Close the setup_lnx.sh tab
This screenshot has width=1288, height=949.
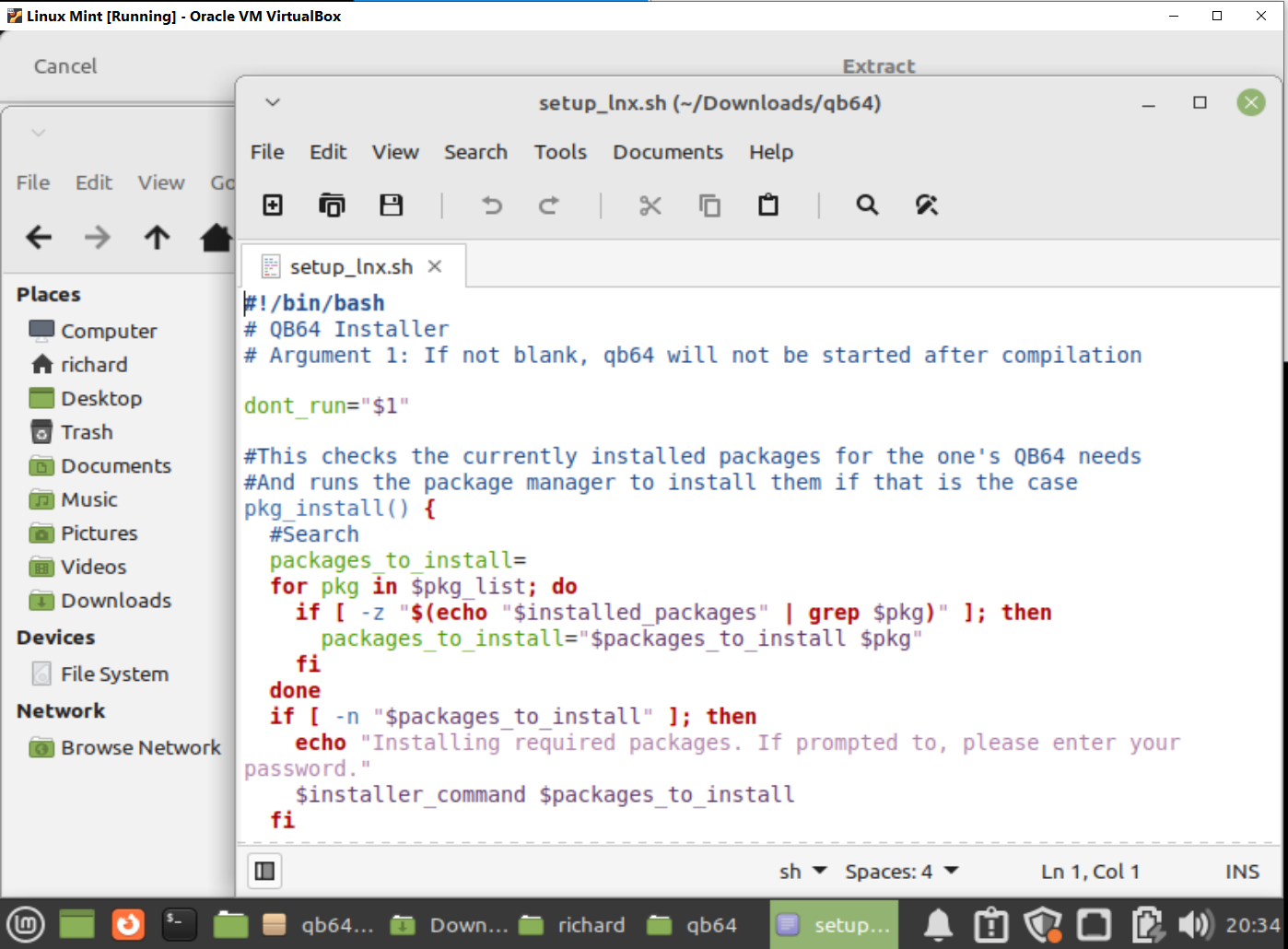(x=435, y=266)
